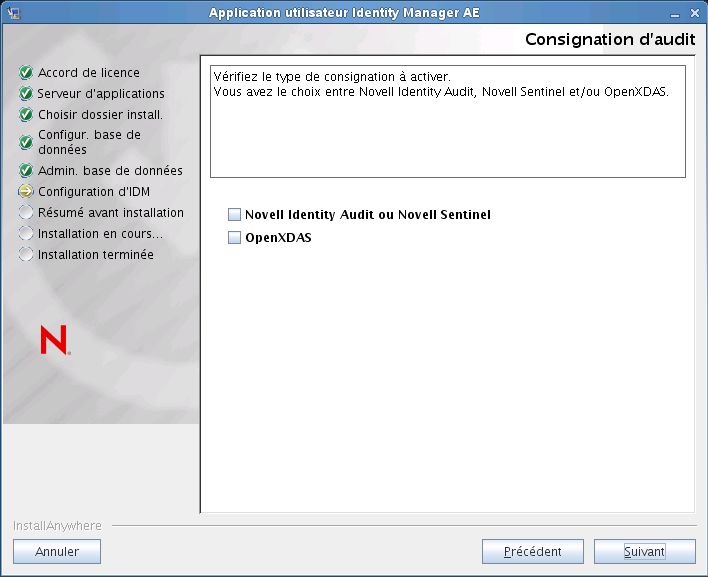Click the empty circle beside Installation terminée
Image resolution: width=708 pixels, height=577 pixels.
point(26,255)
